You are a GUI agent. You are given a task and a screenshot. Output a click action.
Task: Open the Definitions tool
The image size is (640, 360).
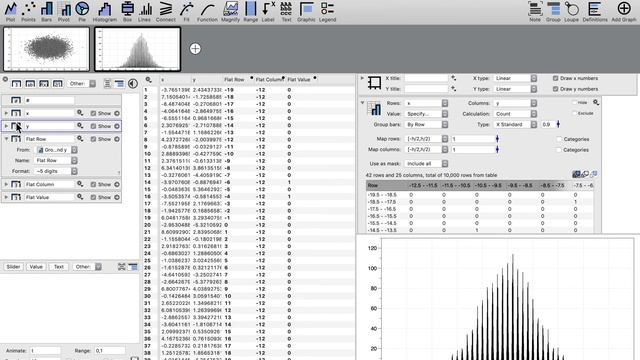595,11
